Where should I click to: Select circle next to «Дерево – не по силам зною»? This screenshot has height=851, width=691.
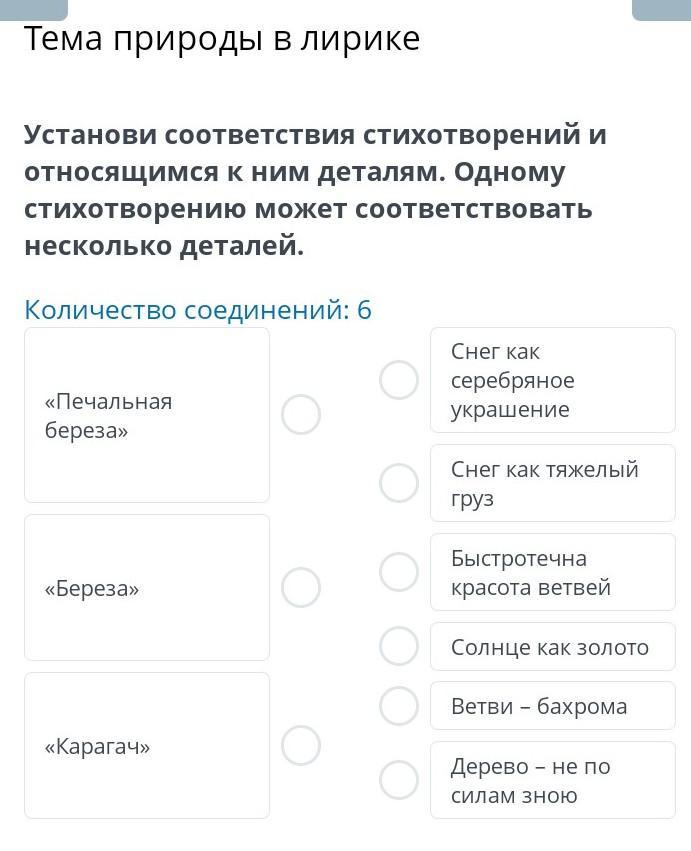click(399, 780)
